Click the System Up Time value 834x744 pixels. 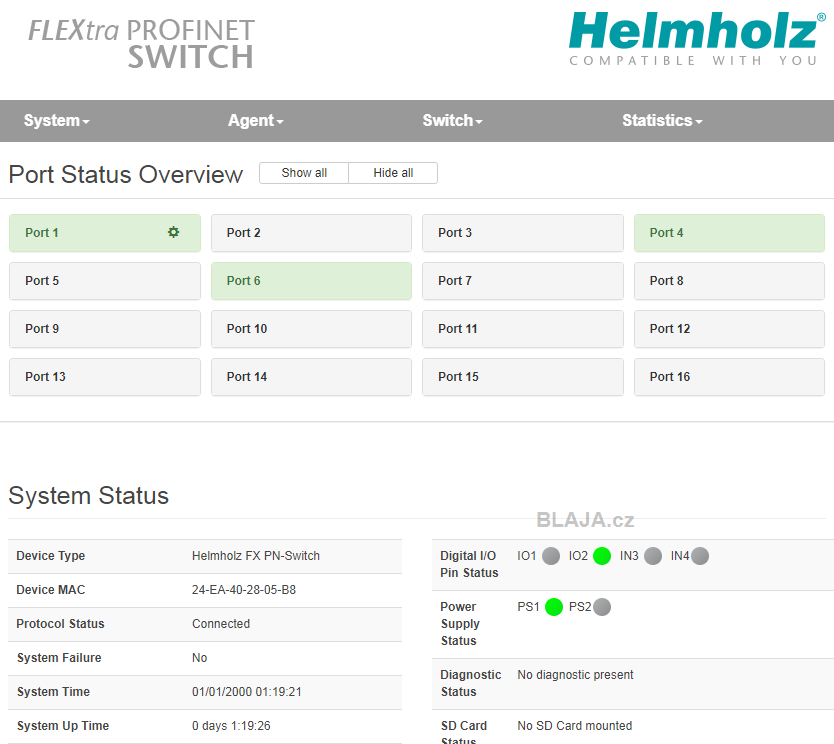point(231,726)
